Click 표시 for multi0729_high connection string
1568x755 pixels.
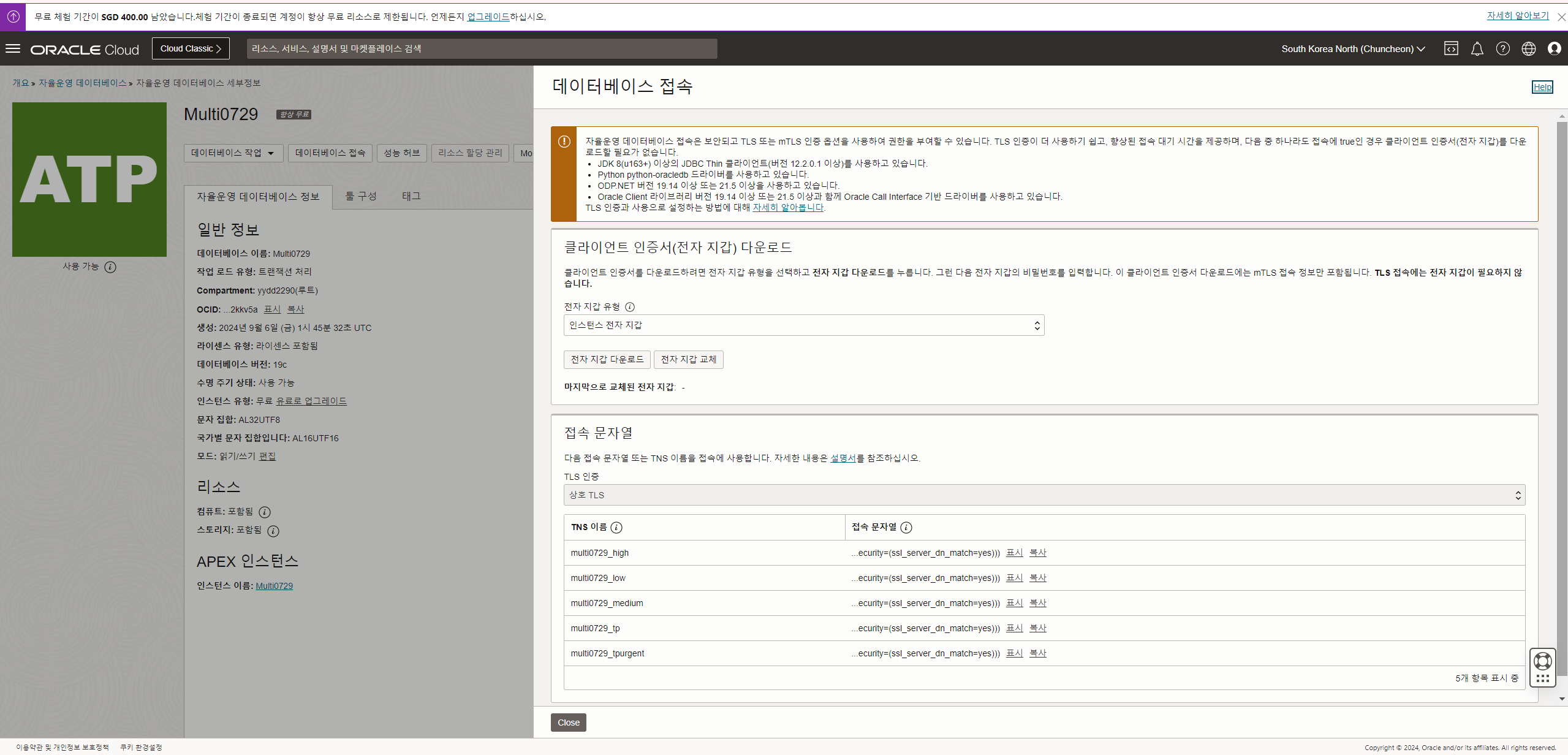coord(1015,553)
